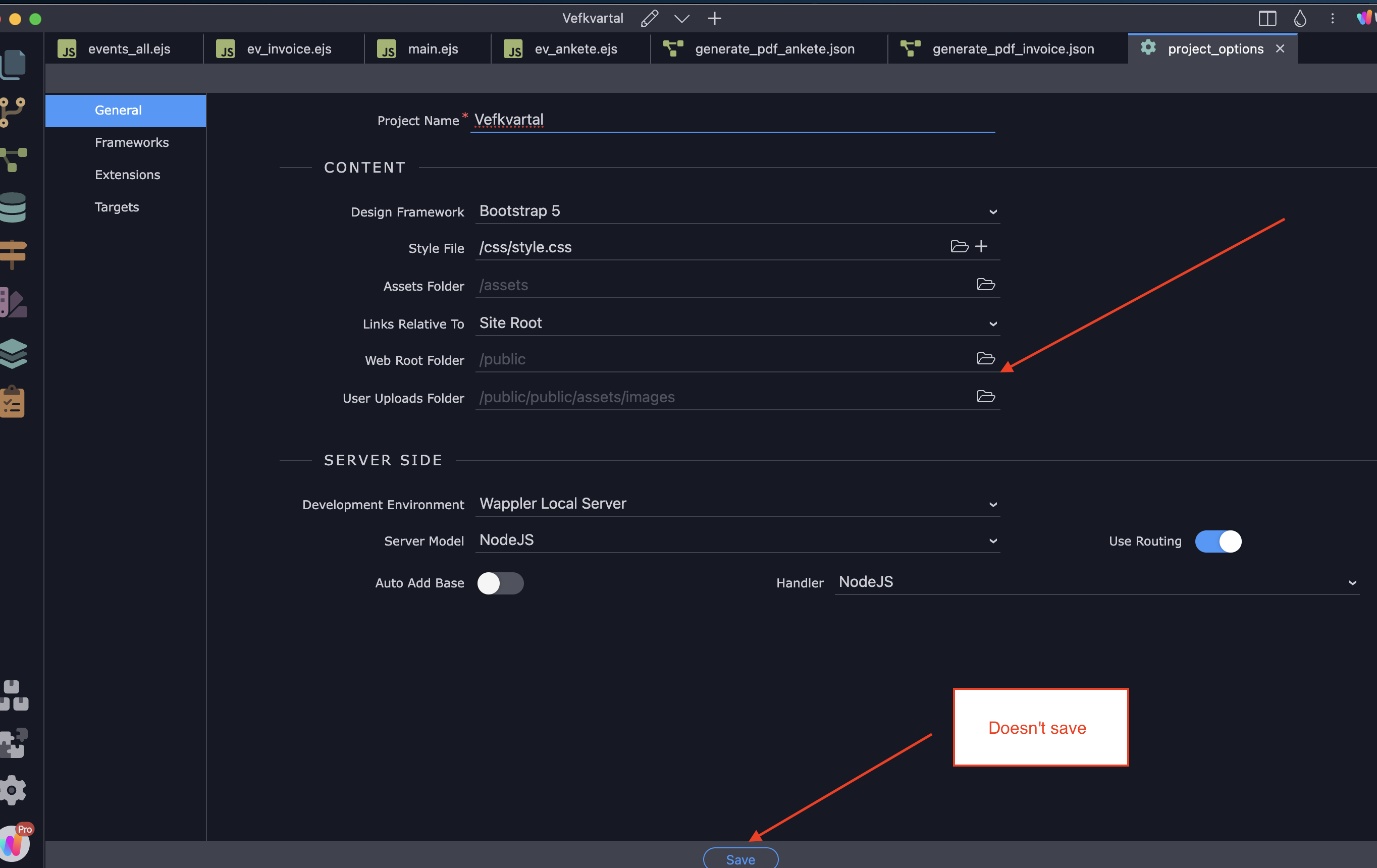Click the Save button
Image resolution: width=1377 pixels, height=868 pixels.
point(740,858)
